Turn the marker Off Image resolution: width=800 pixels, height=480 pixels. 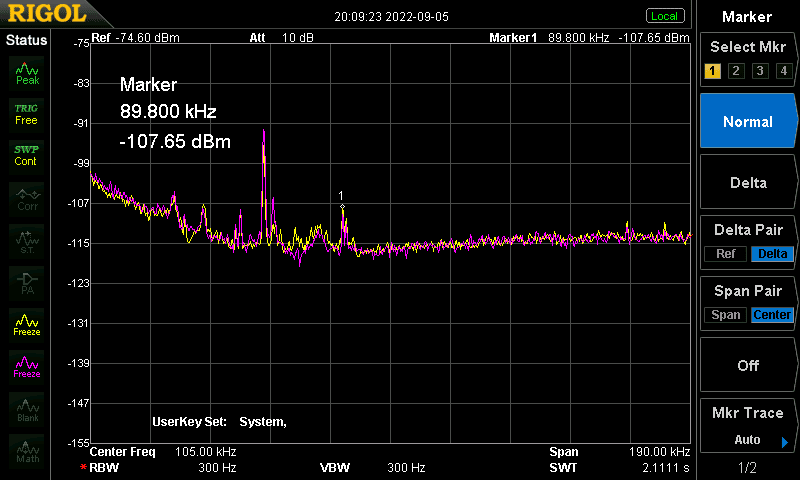748,365
